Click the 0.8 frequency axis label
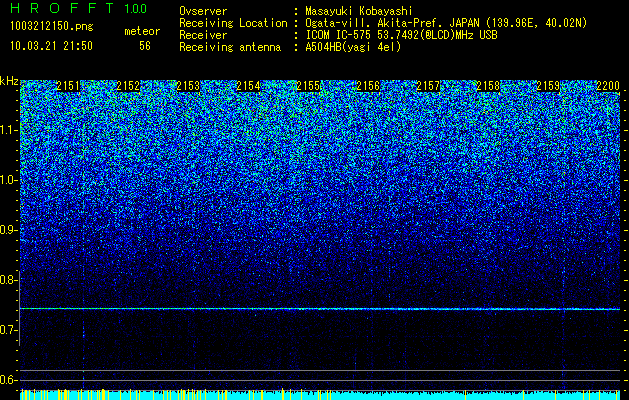Viewport: 629px width, 400px height. click(8, 280)
